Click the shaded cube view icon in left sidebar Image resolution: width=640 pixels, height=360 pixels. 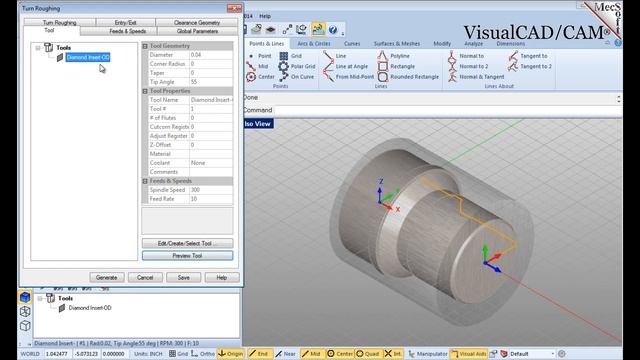click(x=25, y=297)
